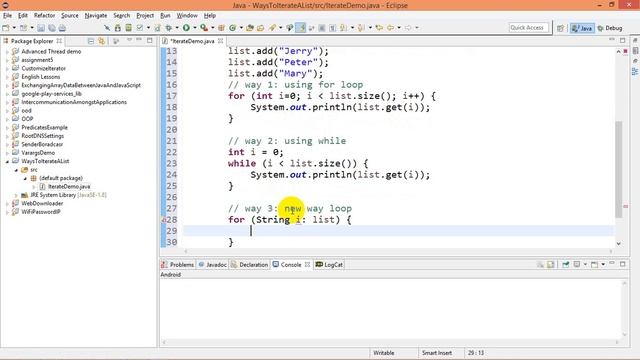
Task: Switch to the Debug perspective
Action: pos(610,28)
